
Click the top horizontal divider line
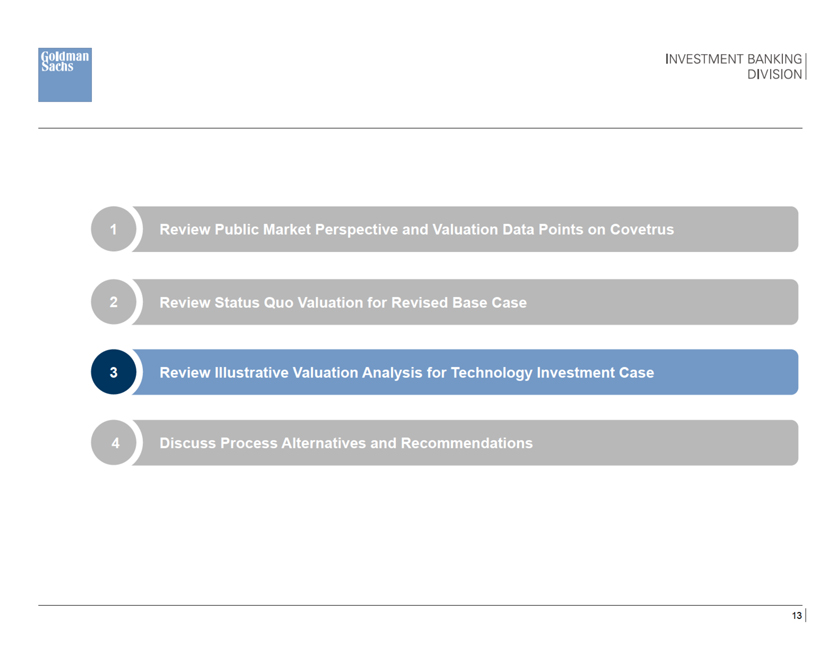coord(420,128)
